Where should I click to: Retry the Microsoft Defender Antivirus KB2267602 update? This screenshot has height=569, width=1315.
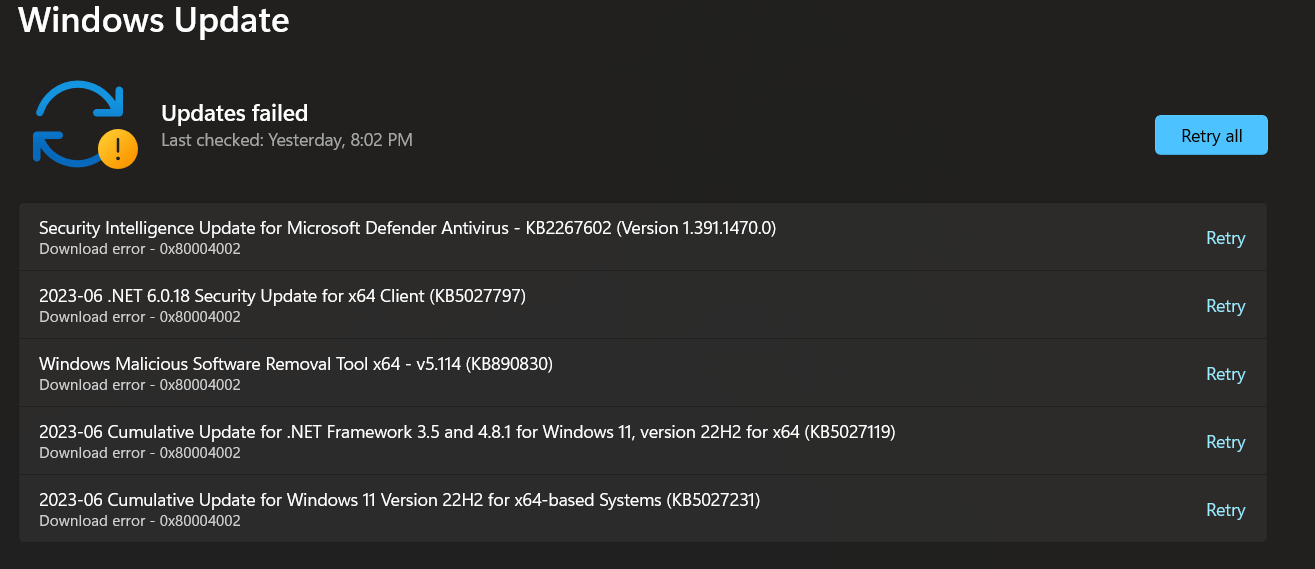(x=1225, y=238)
